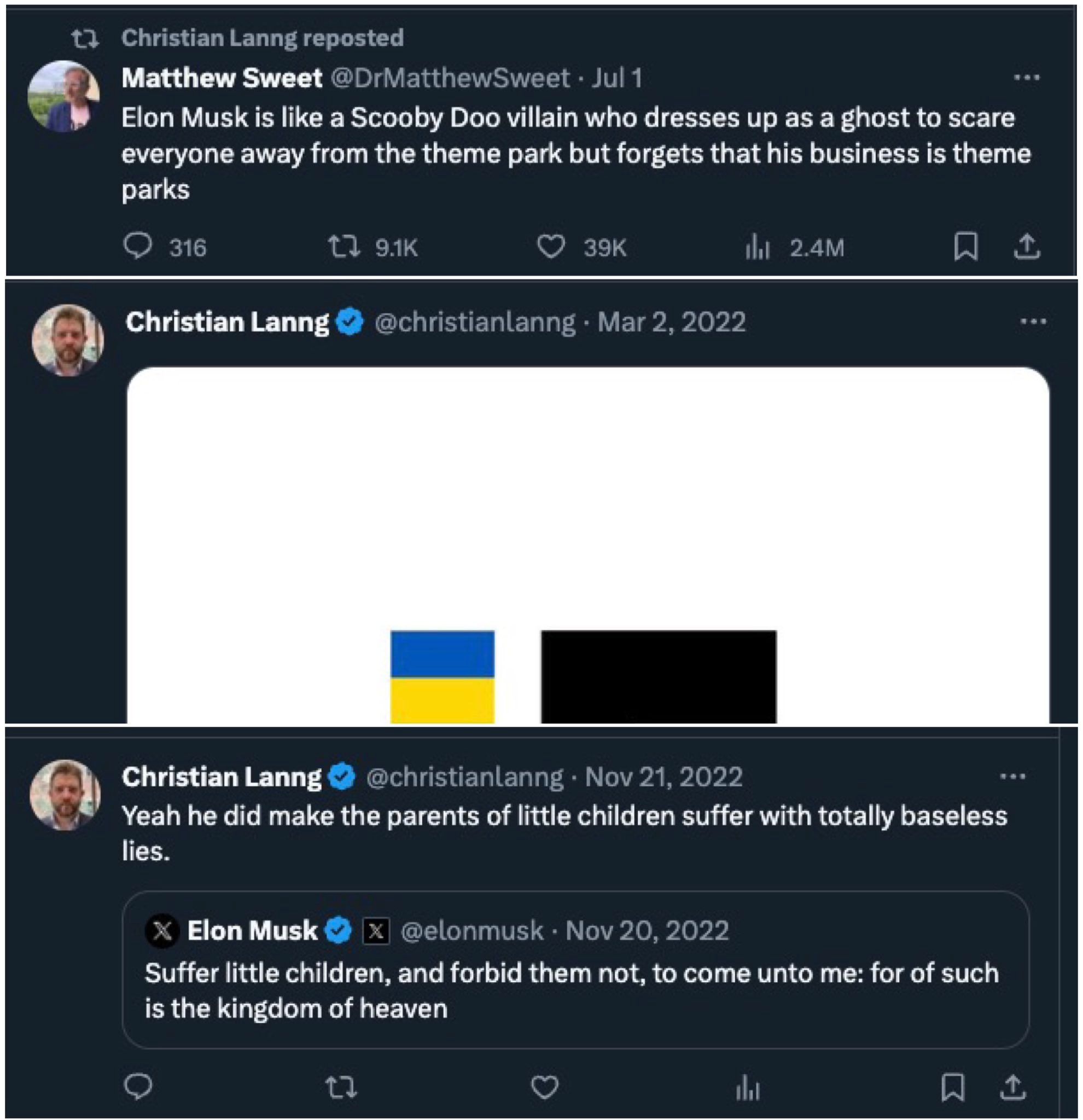The width and height of the screenshot is (1083, 1120).
Task: Like Matthew Sweet's tweet with 39K likes
Action: pyautogui.click(x=551, y=247)
